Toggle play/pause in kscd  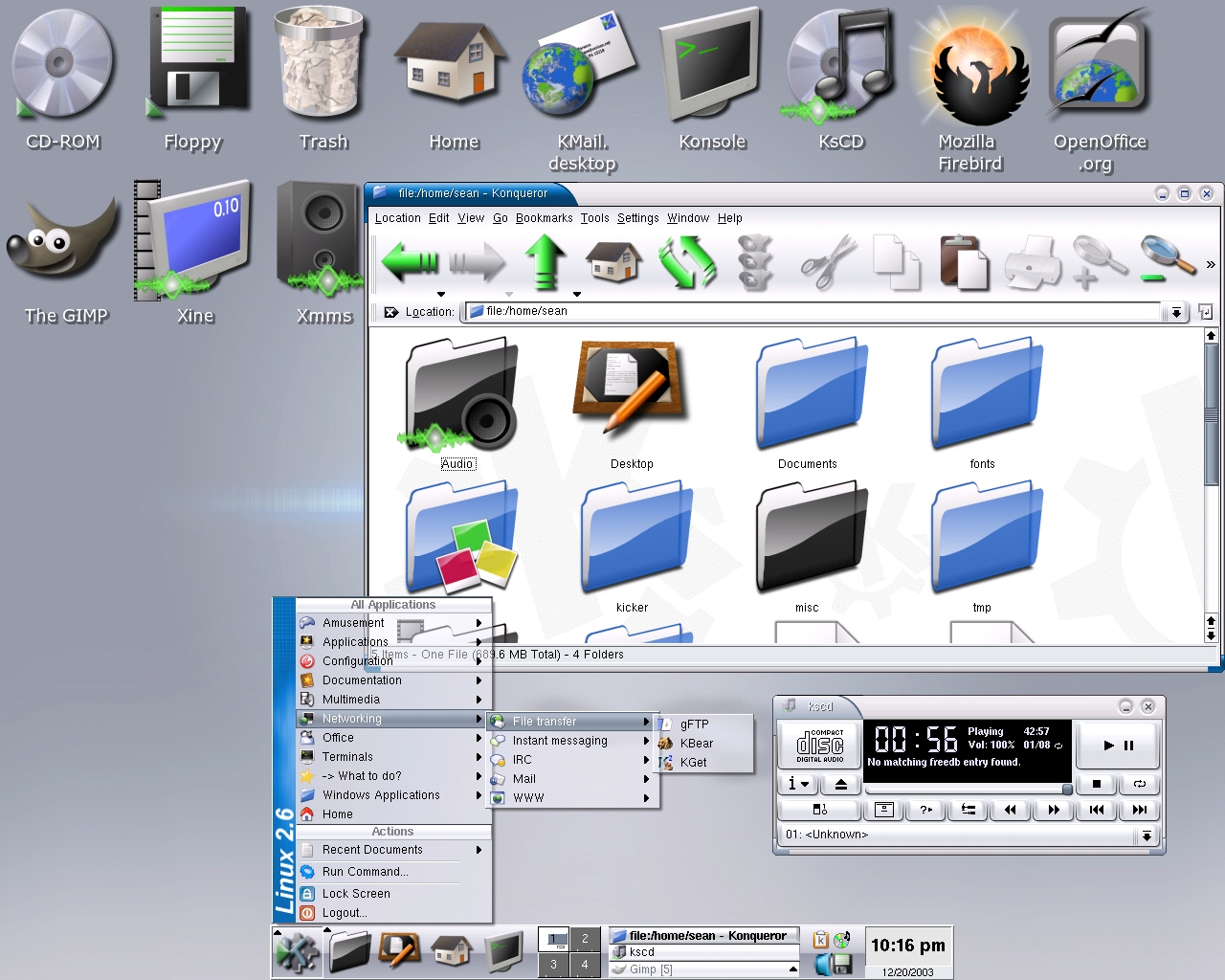click(x=1118, y=745)
